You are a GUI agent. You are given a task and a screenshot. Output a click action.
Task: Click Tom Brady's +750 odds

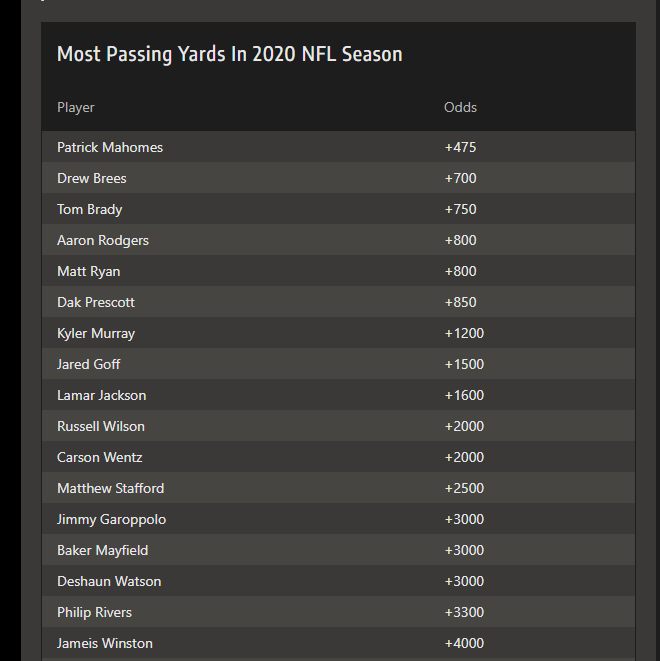click(x=460, y=209)
